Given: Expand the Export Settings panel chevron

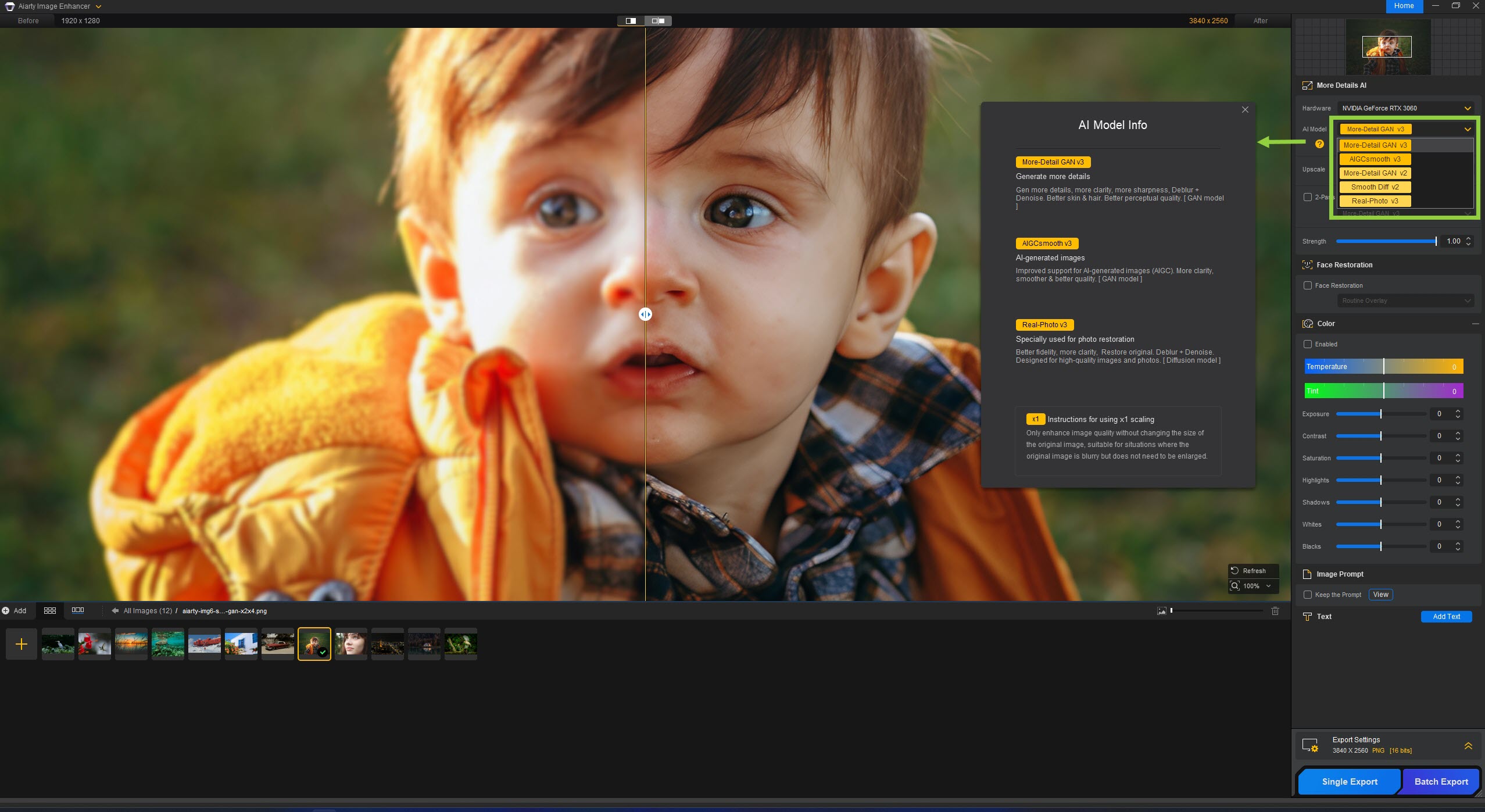Looking at the screenshot, I should coord(1468,746).
